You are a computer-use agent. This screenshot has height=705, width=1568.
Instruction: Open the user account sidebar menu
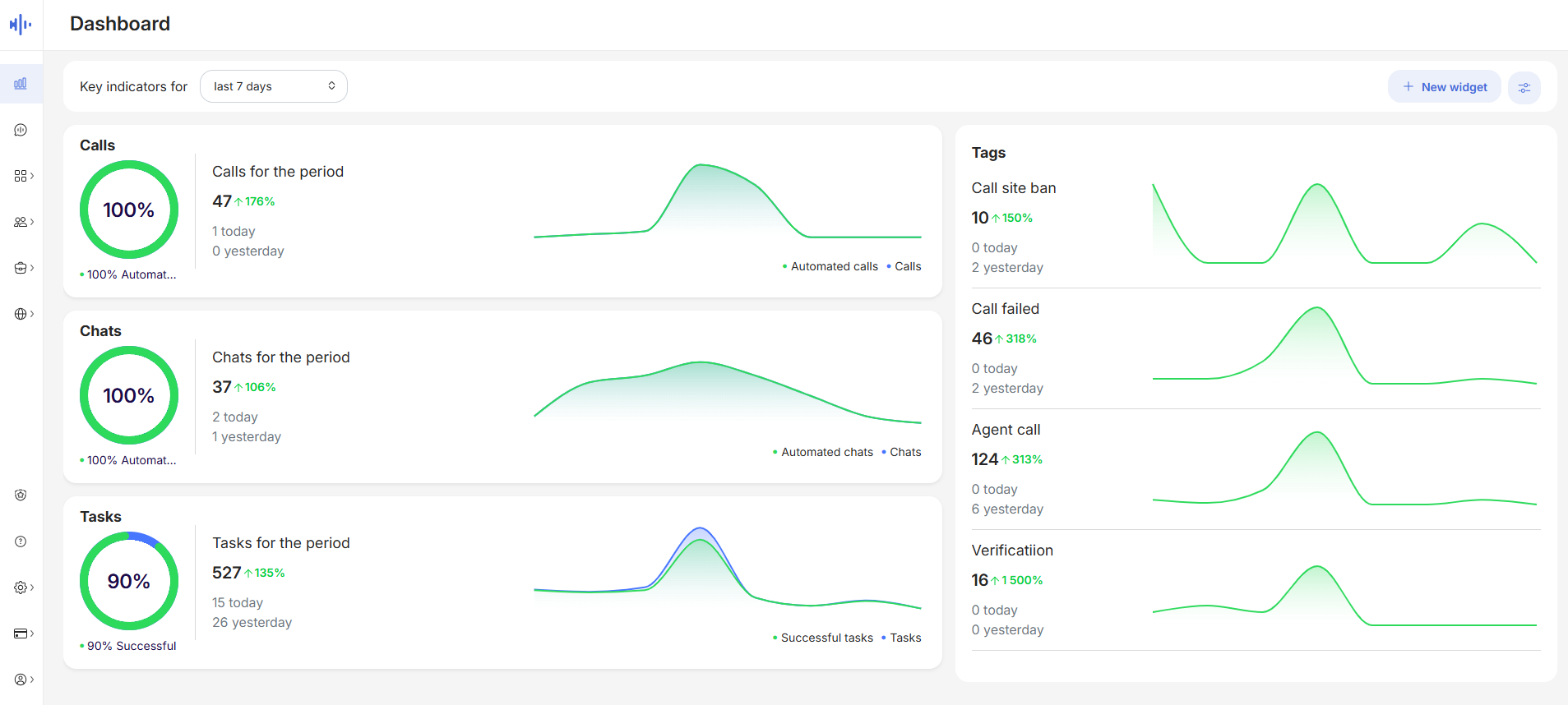(24, 680)
